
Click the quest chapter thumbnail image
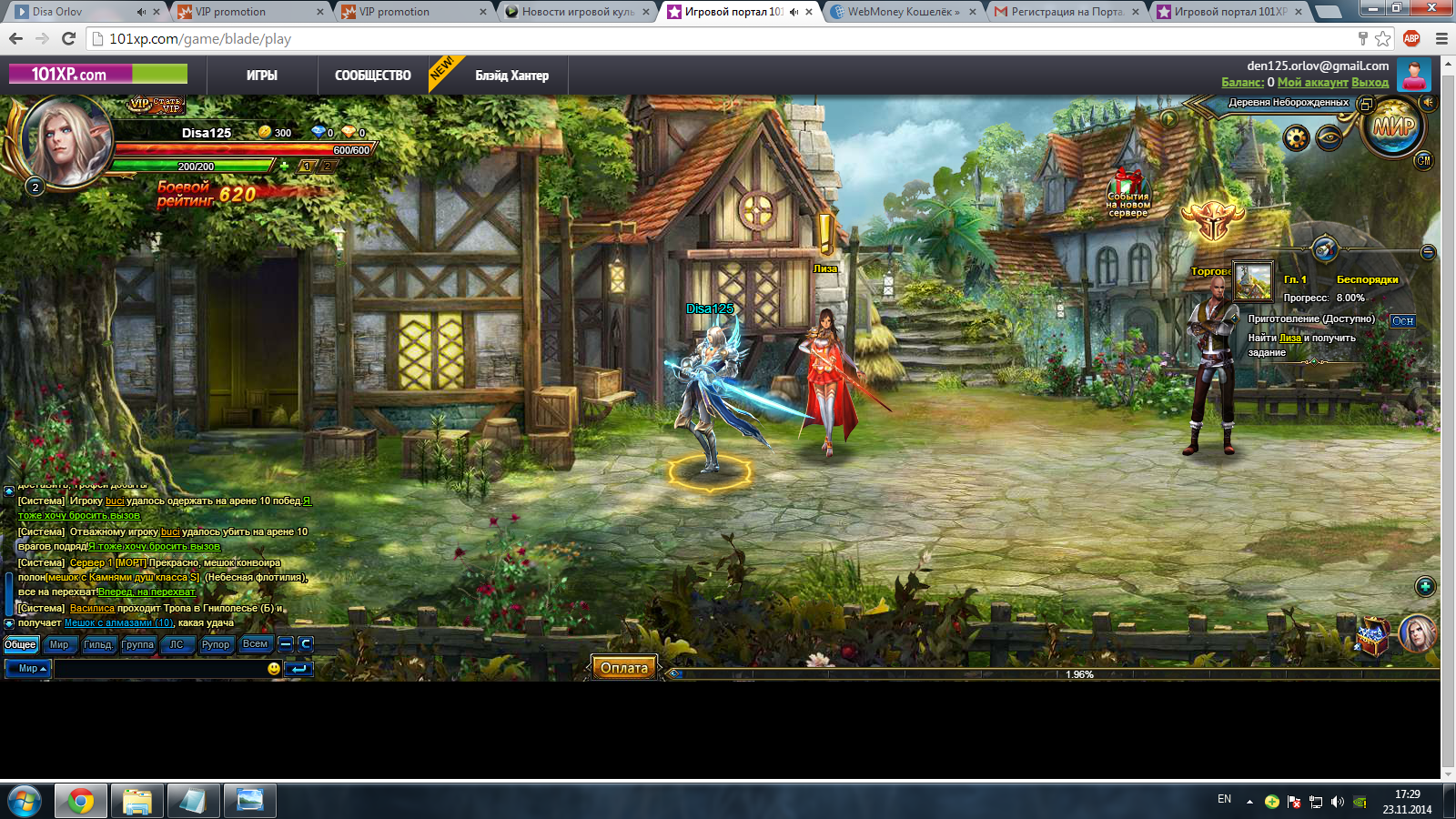click(x=1253, y=281)
